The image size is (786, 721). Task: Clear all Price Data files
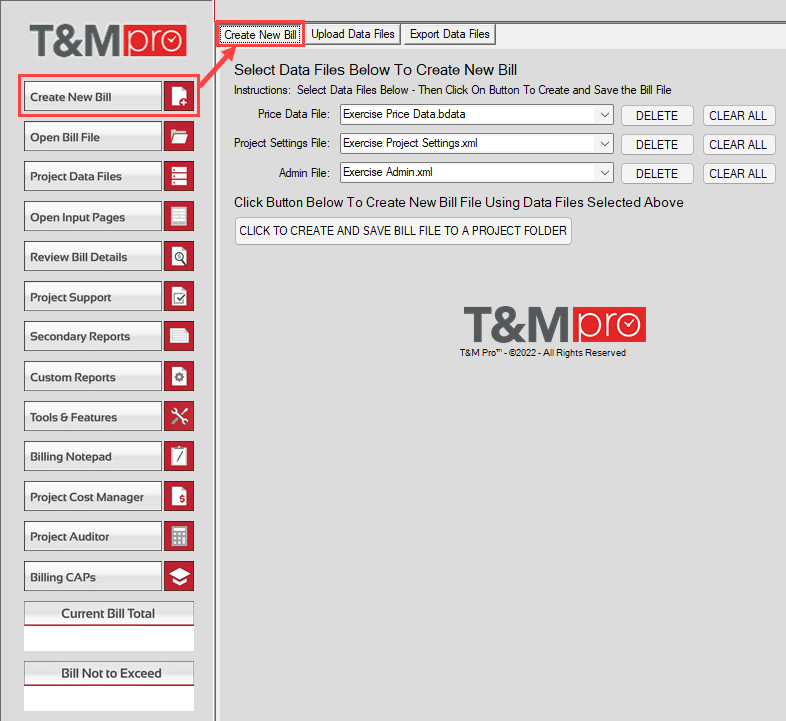(x=738, y=115)
